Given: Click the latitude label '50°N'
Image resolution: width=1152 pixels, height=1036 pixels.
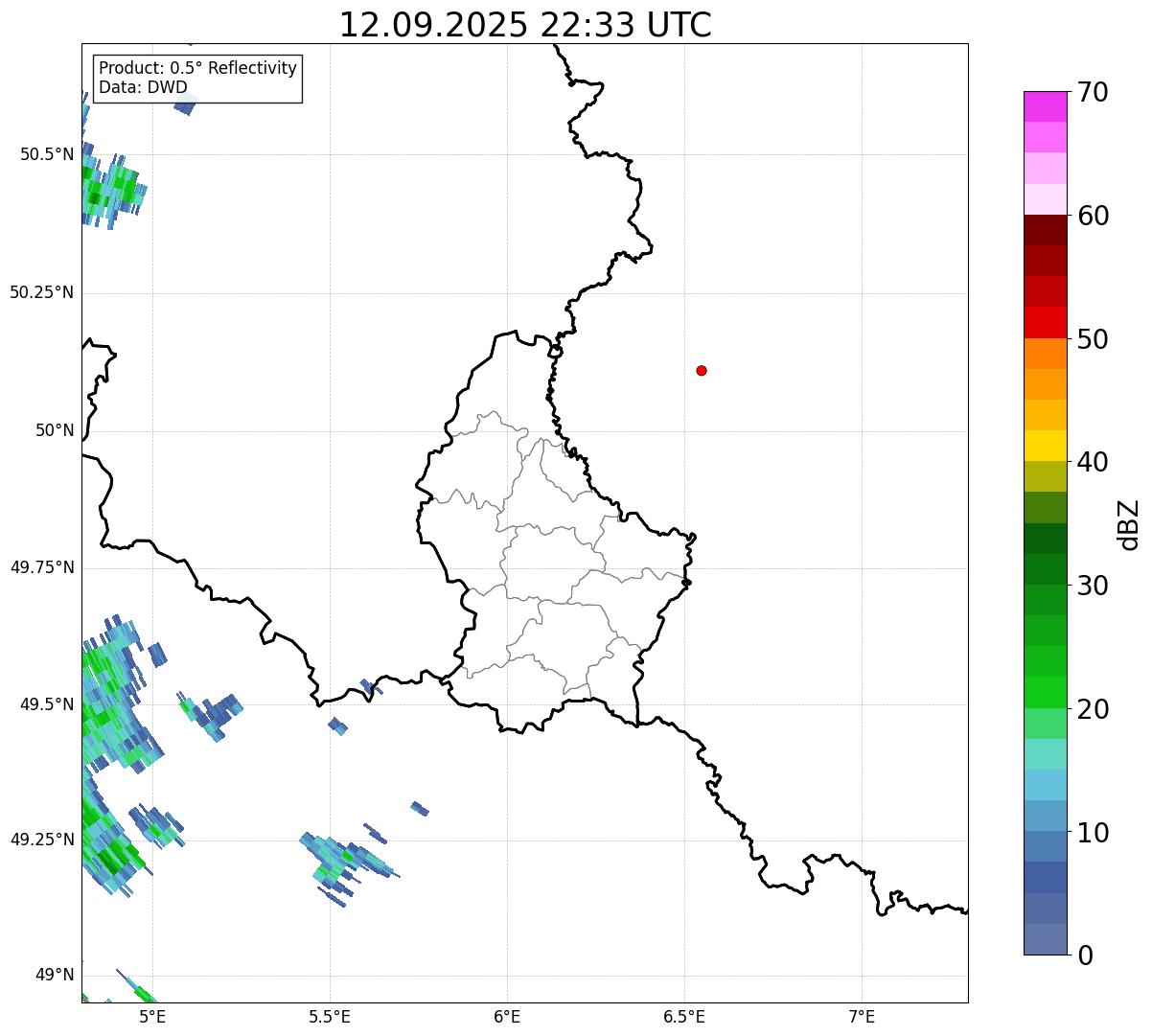Looking at the screenshot, I should pyautogui.click(x=55, y=430).
